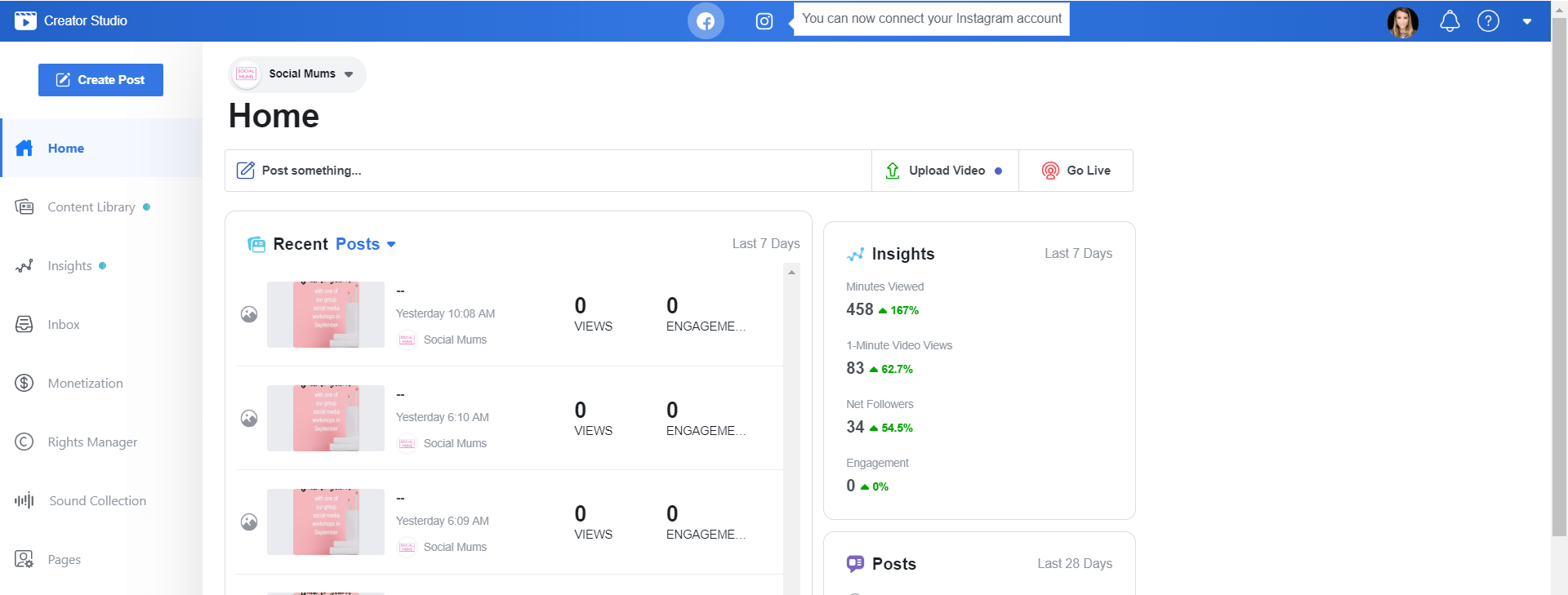
Task: Go to Insights in sidebar
Action: coord(69,266)
